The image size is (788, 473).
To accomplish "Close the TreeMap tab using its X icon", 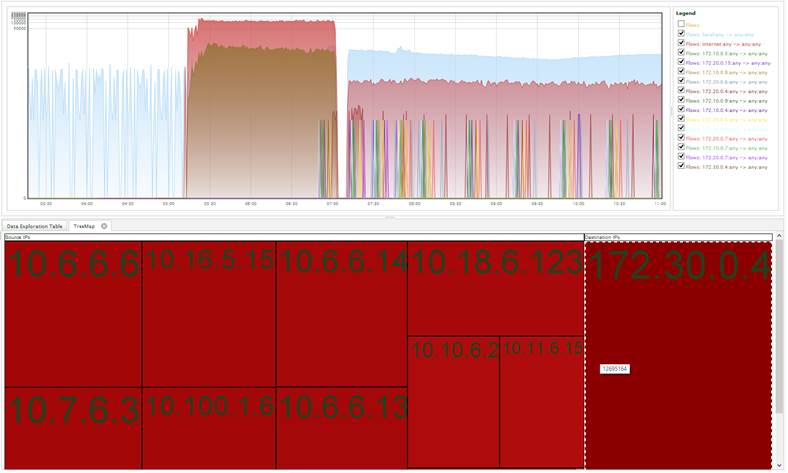I will pos(103,226).
